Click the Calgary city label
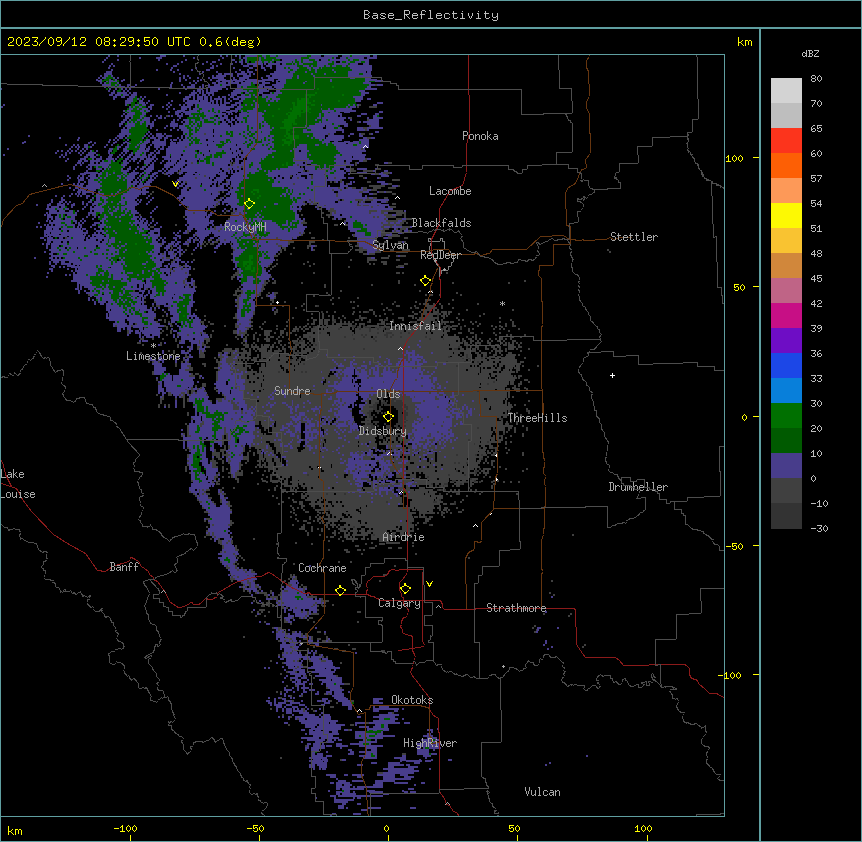This screenshot has width=862, height=842. [x=399, y=603]
